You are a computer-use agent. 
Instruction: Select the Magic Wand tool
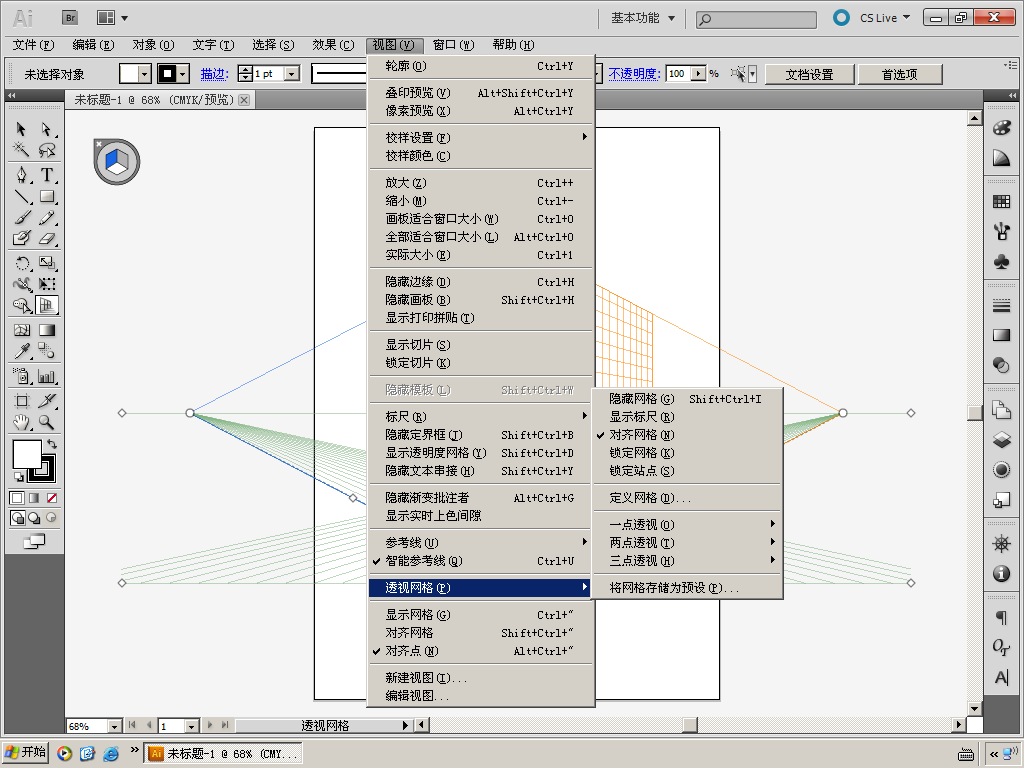(x=21, y=150)
